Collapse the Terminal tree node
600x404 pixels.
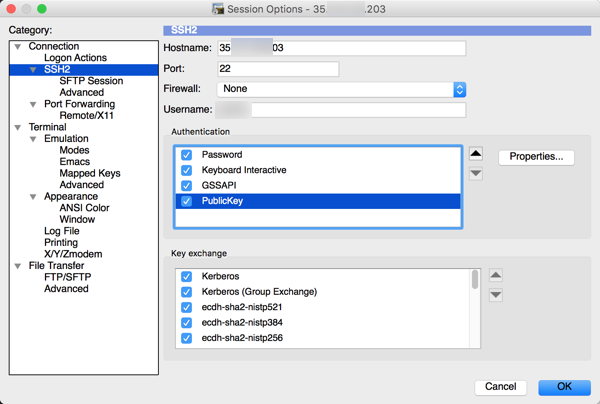[18, 127]
